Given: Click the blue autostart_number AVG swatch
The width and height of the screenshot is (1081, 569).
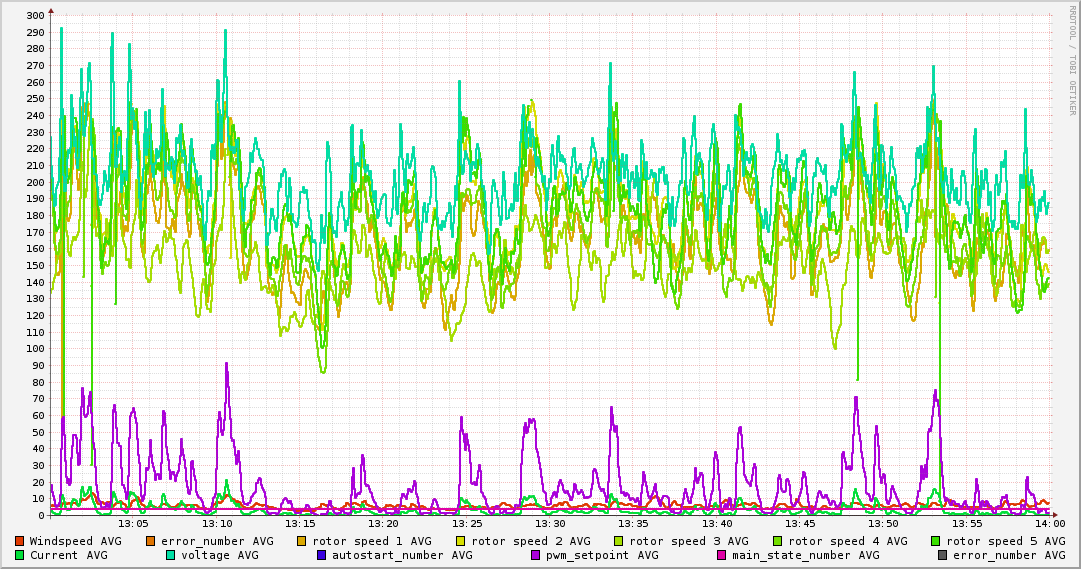Looking at the screenshot, I should pos(321,555).
